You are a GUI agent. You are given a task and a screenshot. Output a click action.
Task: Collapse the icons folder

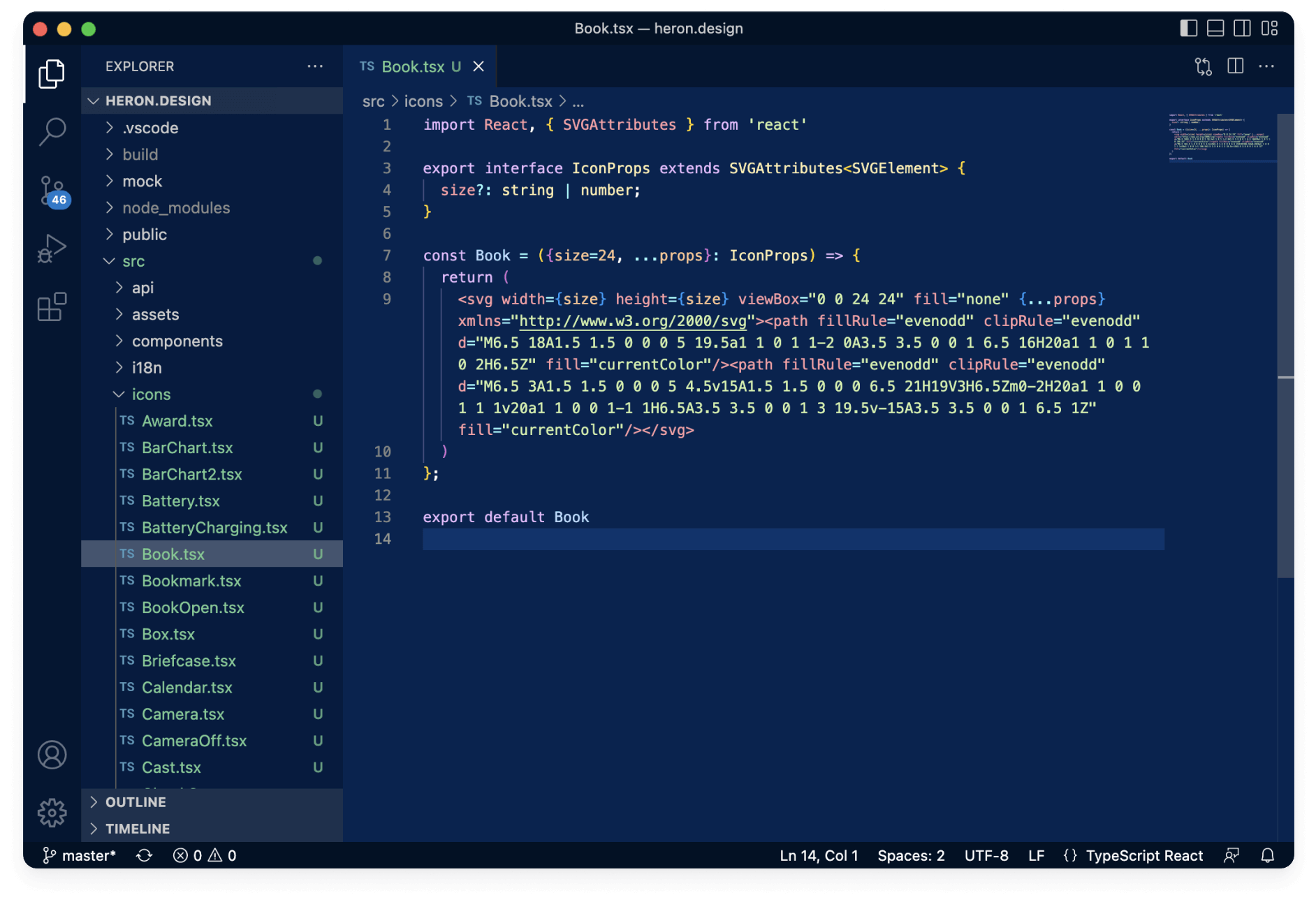[x=212, y=394]
